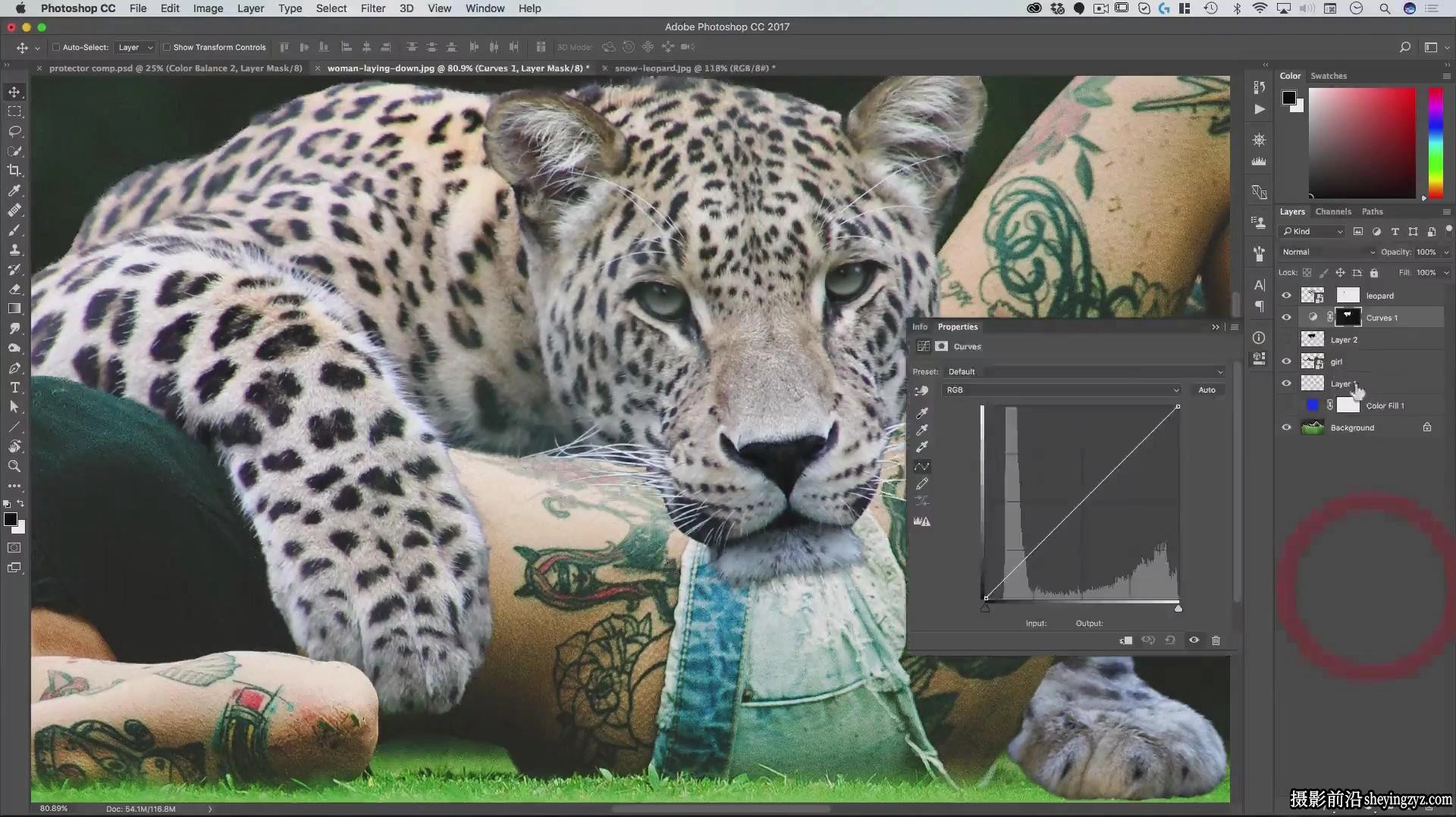The height and width of the screenshot is (817, 1456).
Task: Select the Eraser tool
Action: (x=14, y=289)
